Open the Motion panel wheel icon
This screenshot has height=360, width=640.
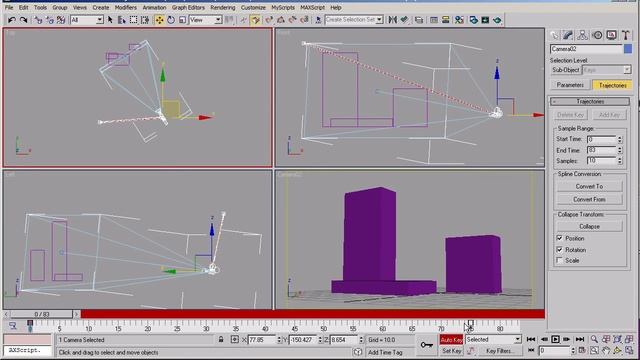(x=597, y=36)
